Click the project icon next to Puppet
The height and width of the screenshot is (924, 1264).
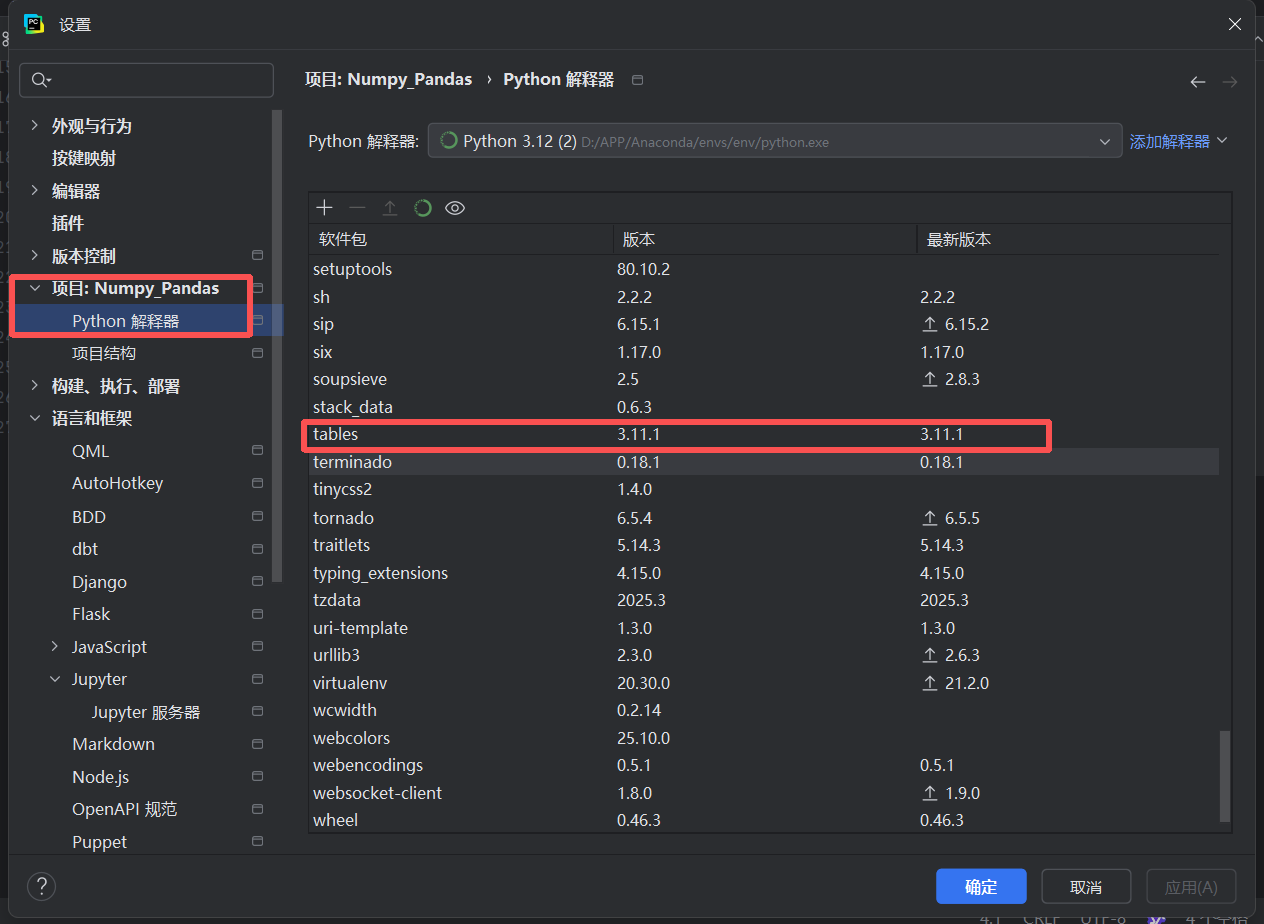(x=257, y=842)
